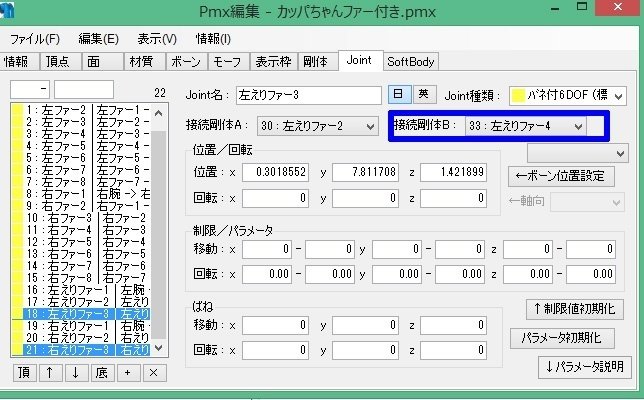Click the 位置 x value field

point(275,172)
